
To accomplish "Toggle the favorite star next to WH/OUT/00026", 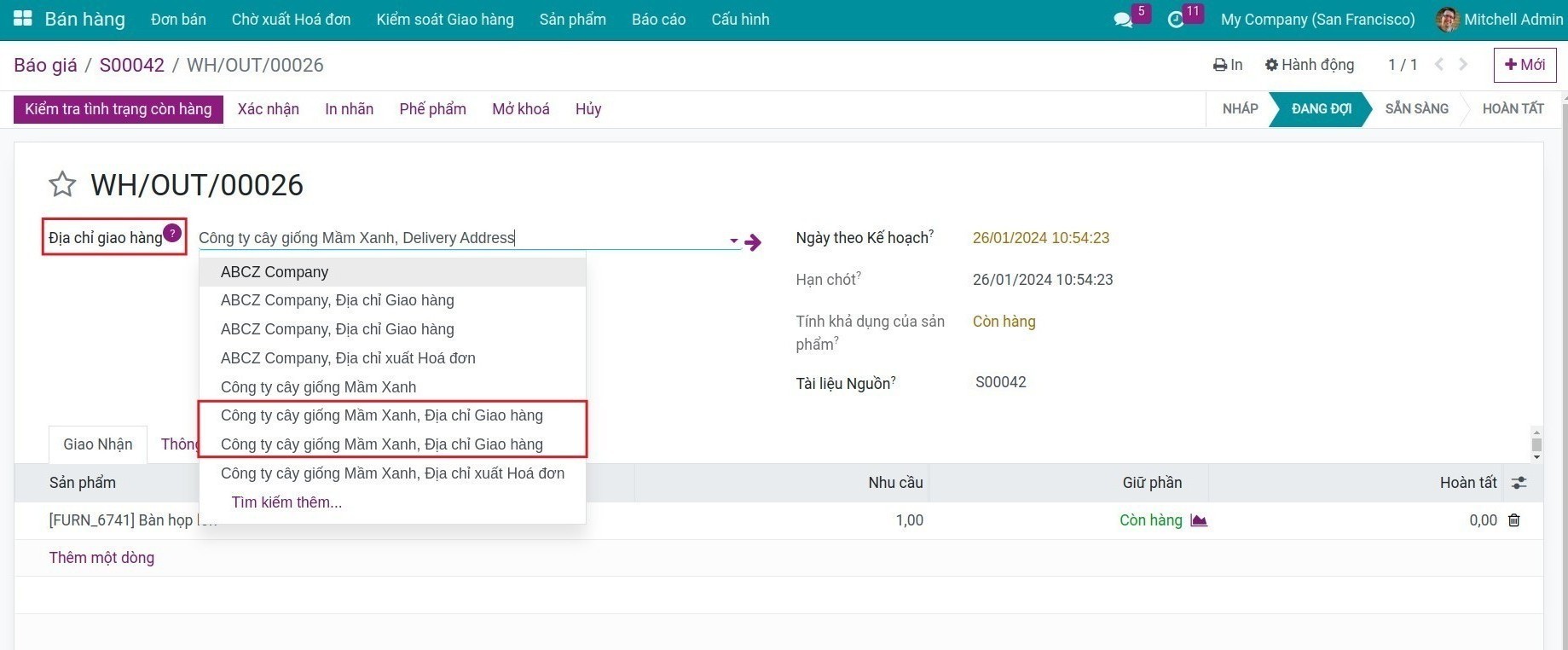I will [62, 184].
